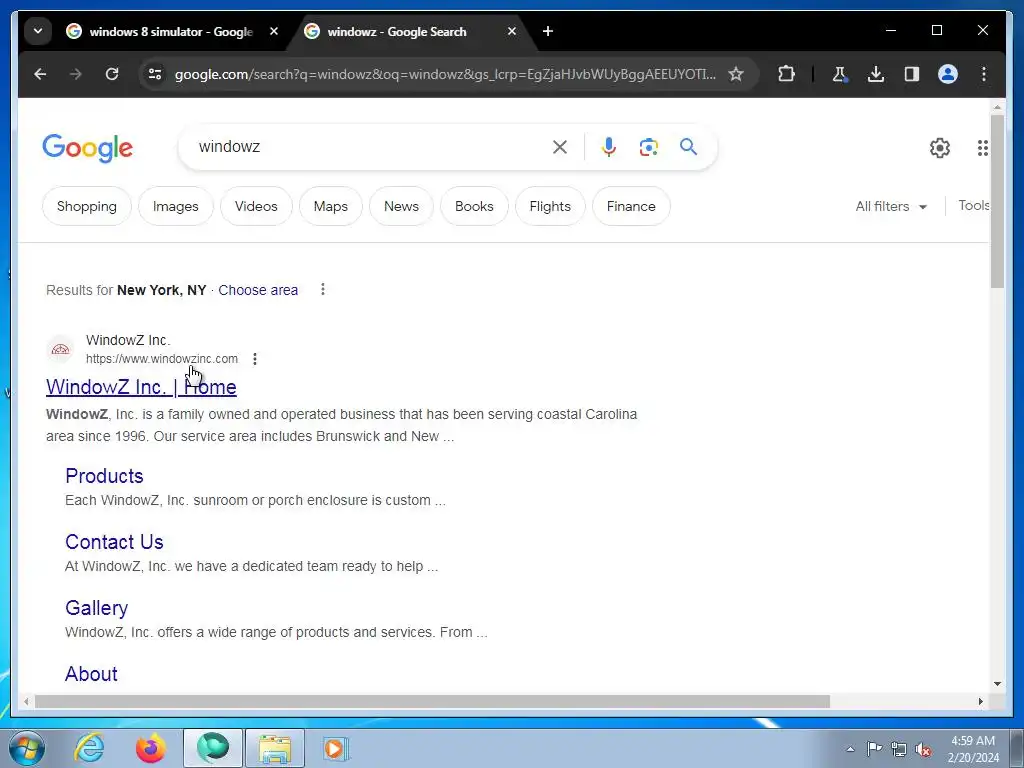Go back with the browser back arrow

(40, 74)
